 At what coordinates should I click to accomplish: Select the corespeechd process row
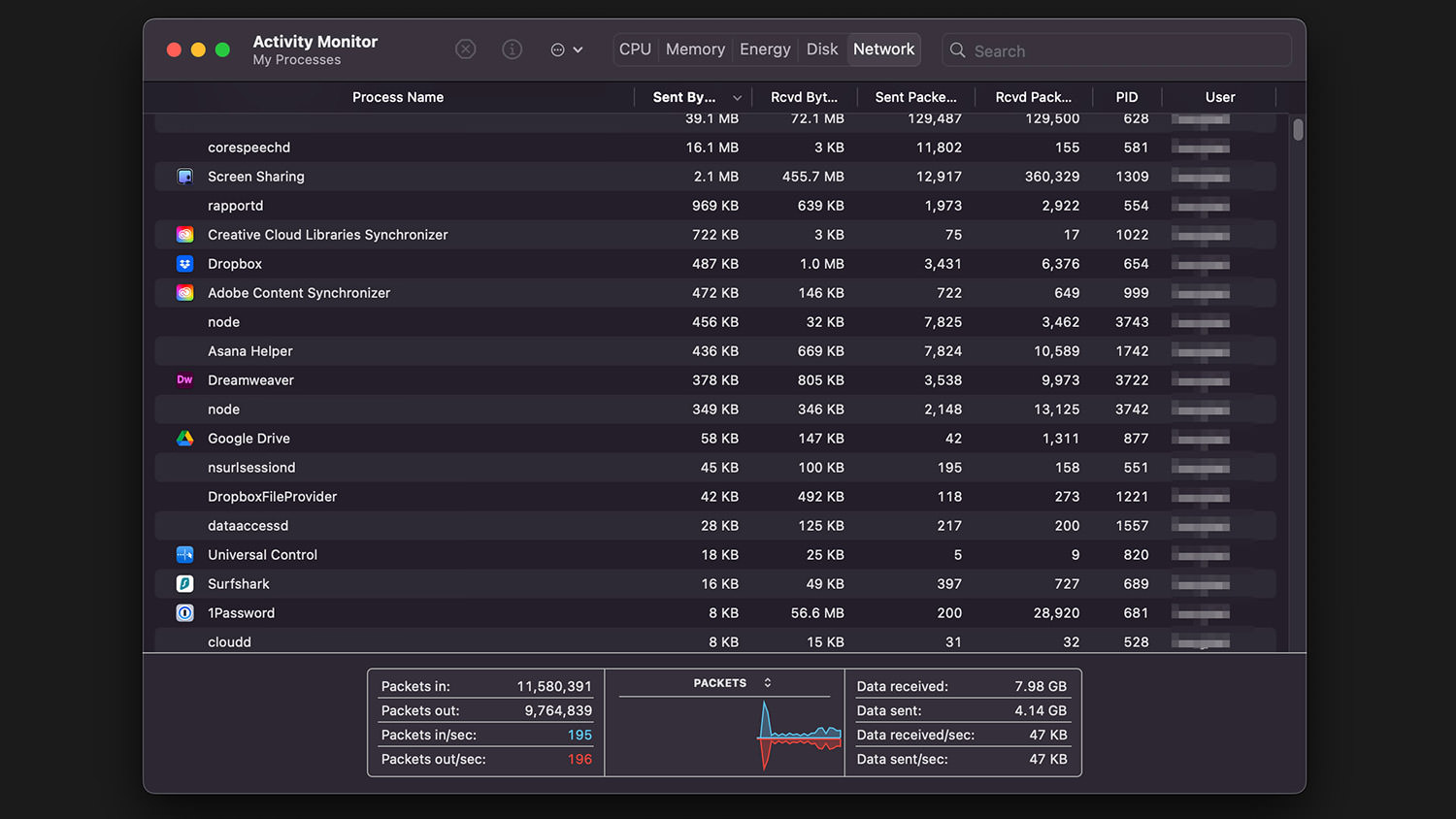715,147
